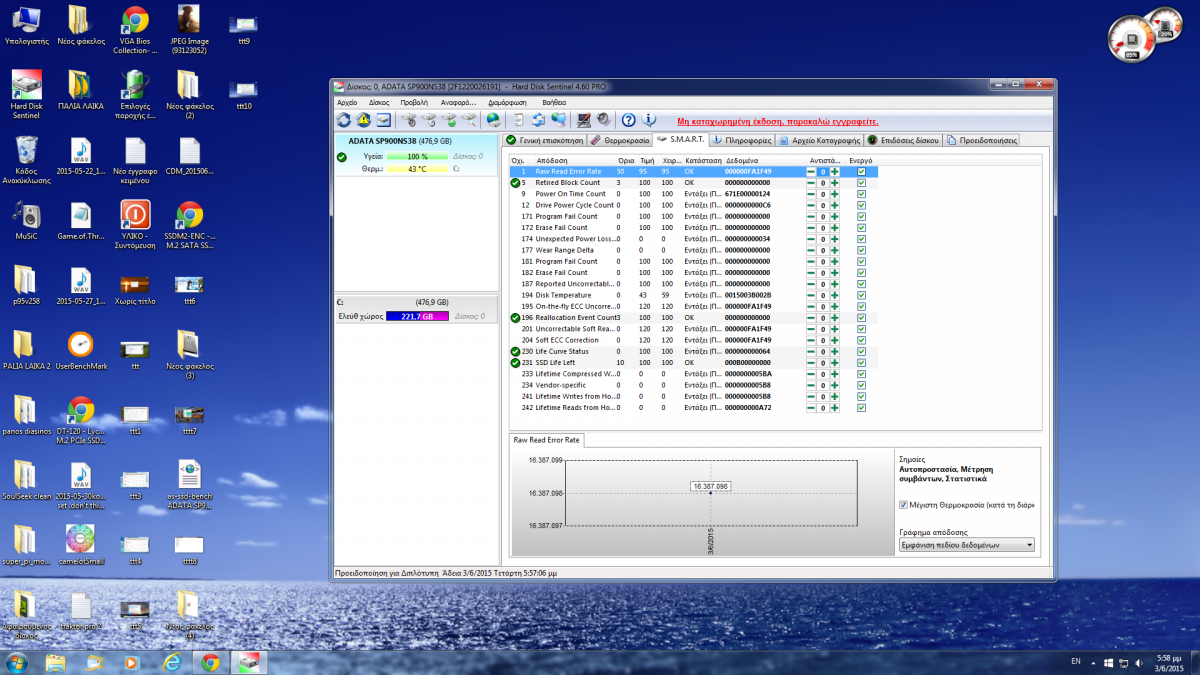
Task: Open the Δίσκος menu
Action: coord(379,102)
